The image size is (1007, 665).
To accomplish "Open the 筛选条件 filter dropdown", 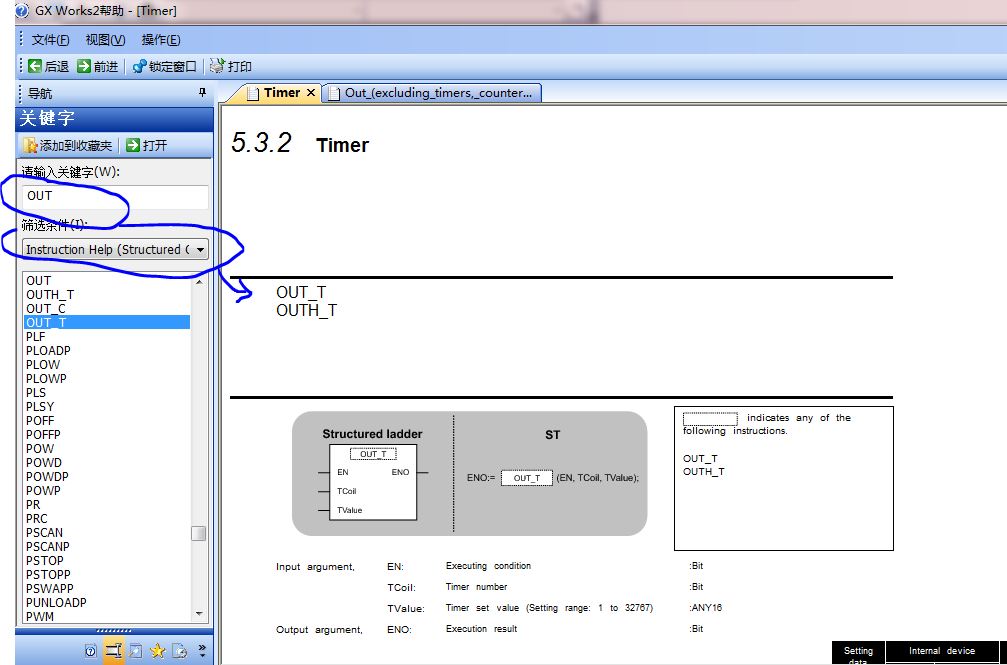I will [200, 249].
